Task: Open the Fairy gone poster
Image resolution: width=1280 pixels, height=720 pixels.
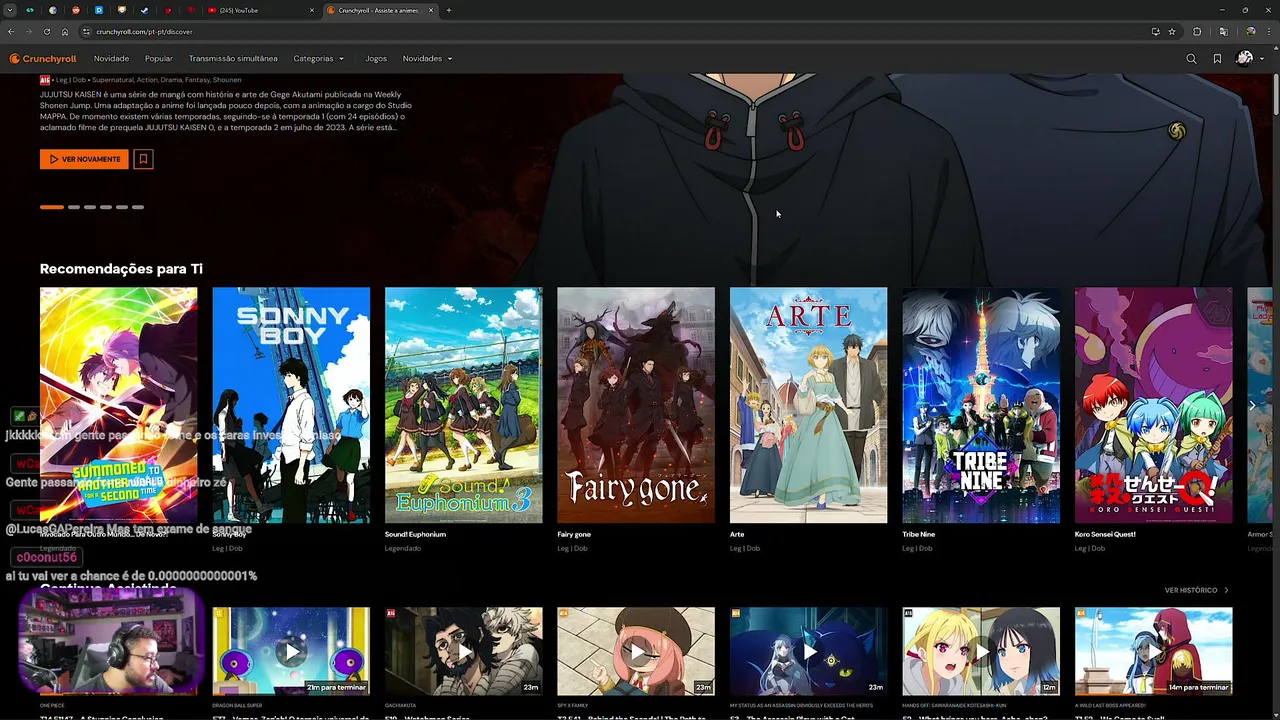Action: pyautogui.click(x=636, y=405)
